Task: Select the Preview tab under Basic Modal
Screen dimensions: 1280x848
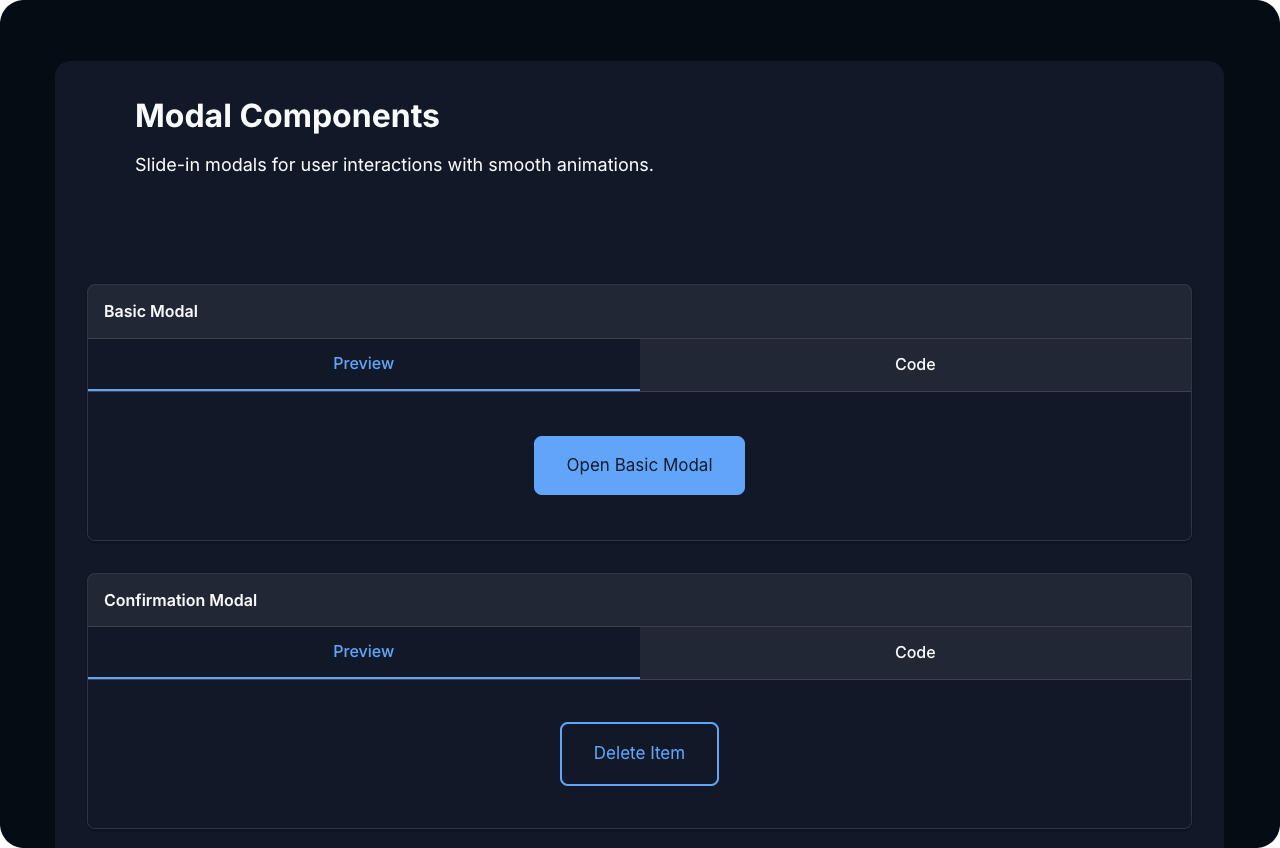Action: coord(363,364)
